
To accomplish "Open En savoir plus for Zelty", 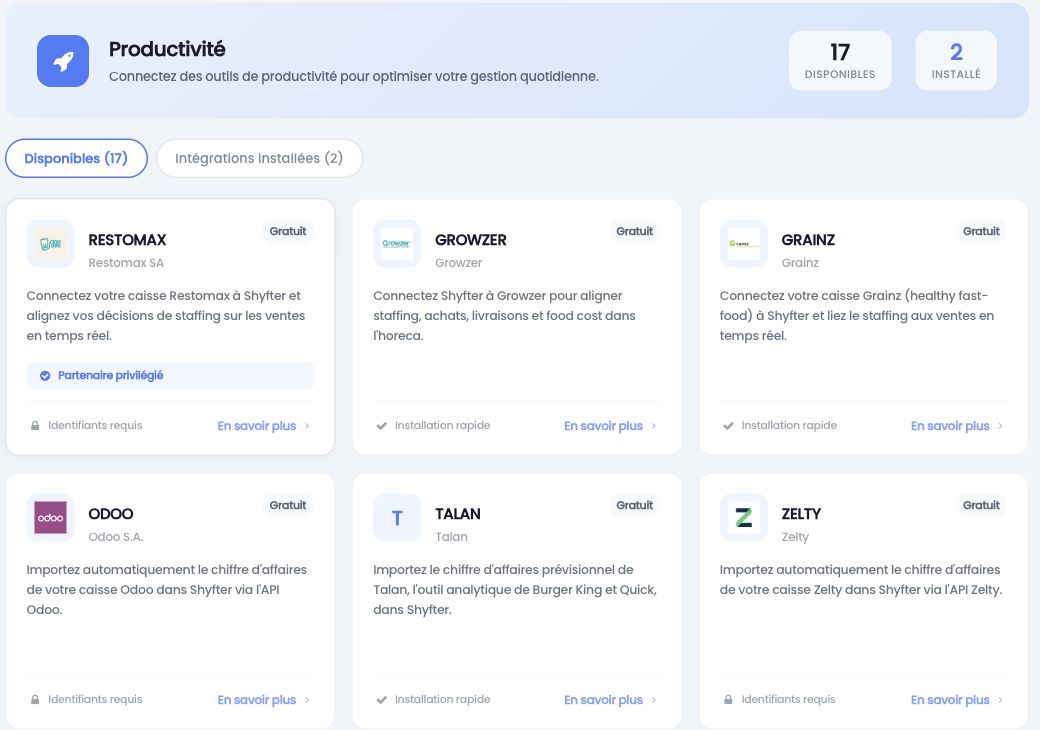I will click(950, 700).
